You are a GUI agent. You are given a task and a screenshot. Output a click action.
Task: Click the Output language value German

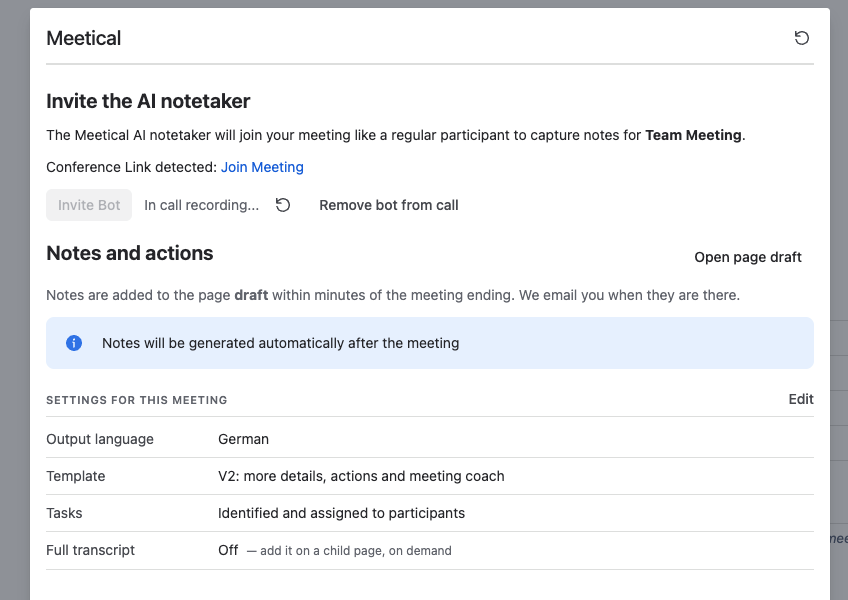(243, 439)
